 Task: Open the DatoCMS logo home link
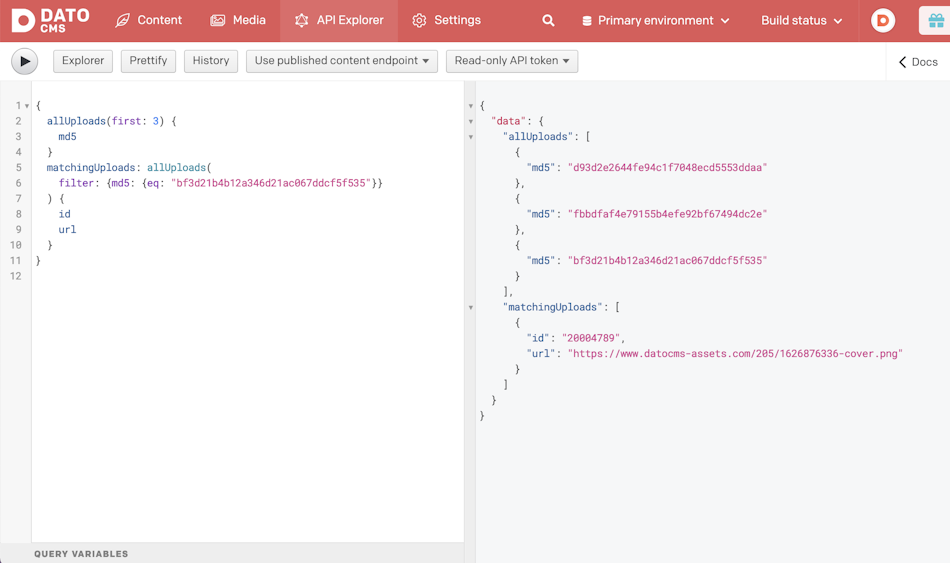click(x=50, y=21)
